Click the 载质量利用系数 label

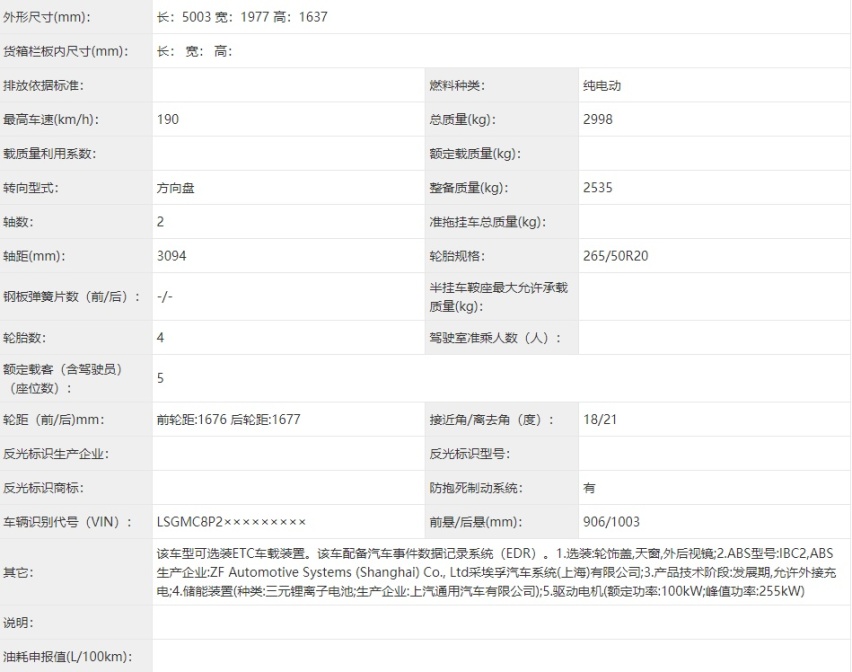pyautogui.click(x=49, y=154)
